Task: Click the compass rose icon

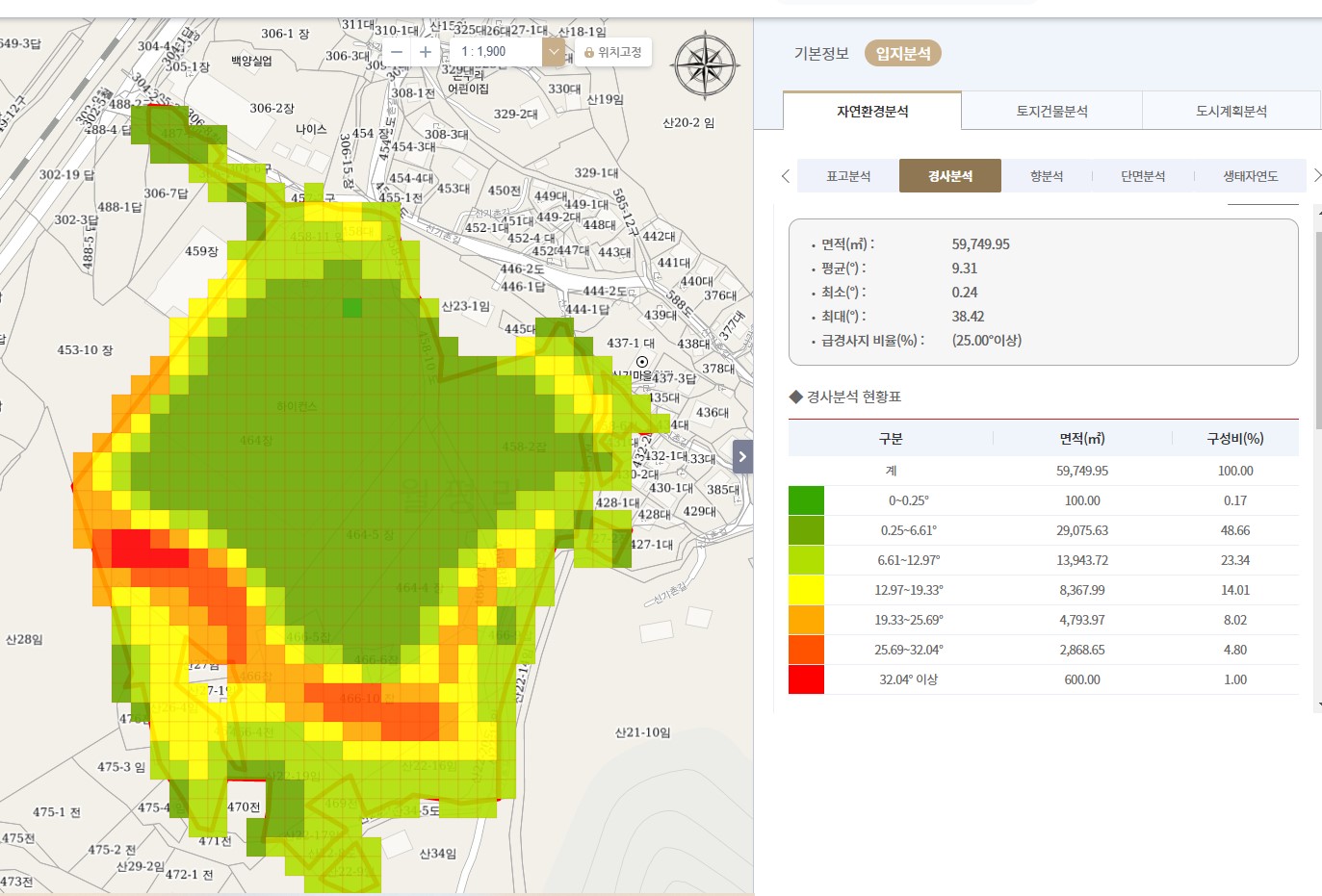Action: 706,65
